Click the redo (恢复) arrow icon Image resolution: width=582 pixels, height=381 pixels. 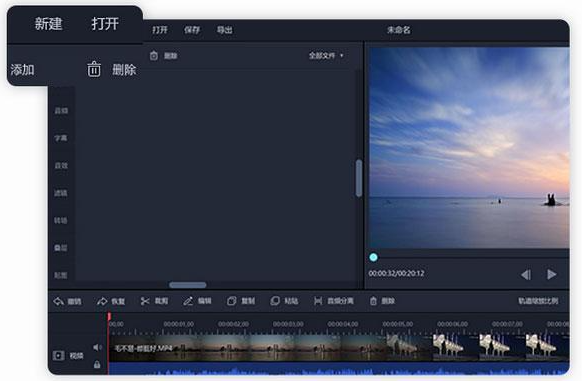click(x=102, y=301)
